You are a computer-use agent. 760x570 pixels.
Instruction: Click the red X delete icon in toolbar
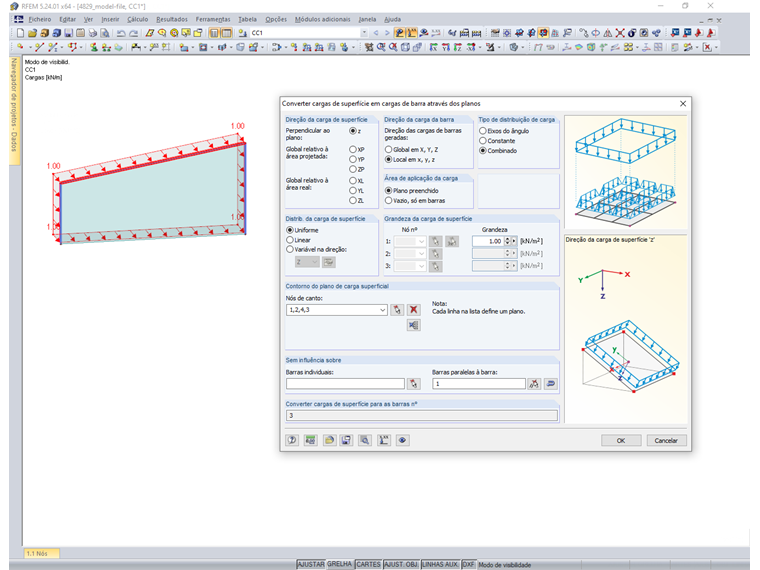coord(707,47)
